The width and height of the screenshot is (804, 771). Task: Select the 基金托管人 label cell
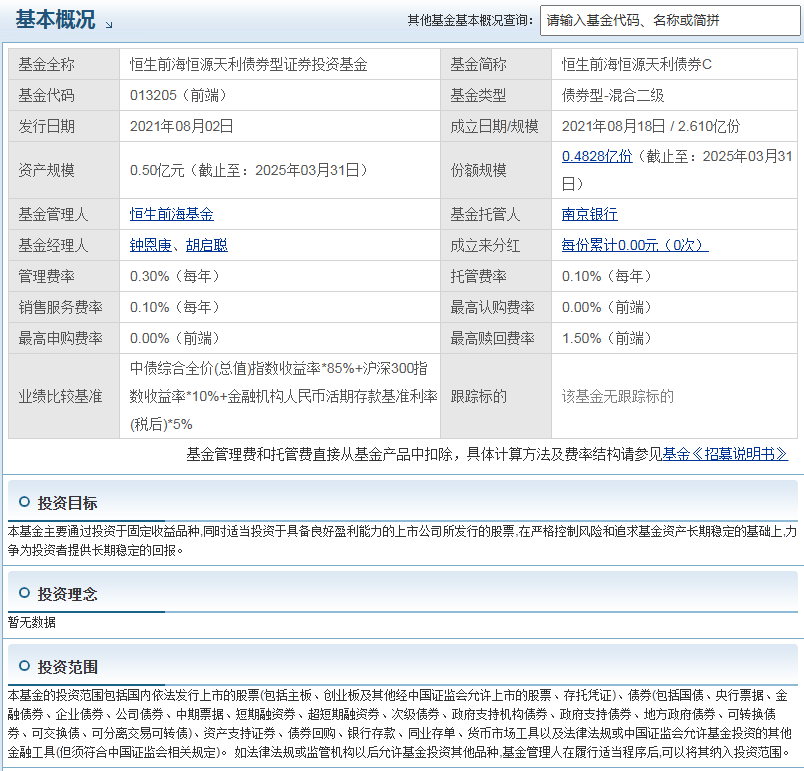coord(496,214)
